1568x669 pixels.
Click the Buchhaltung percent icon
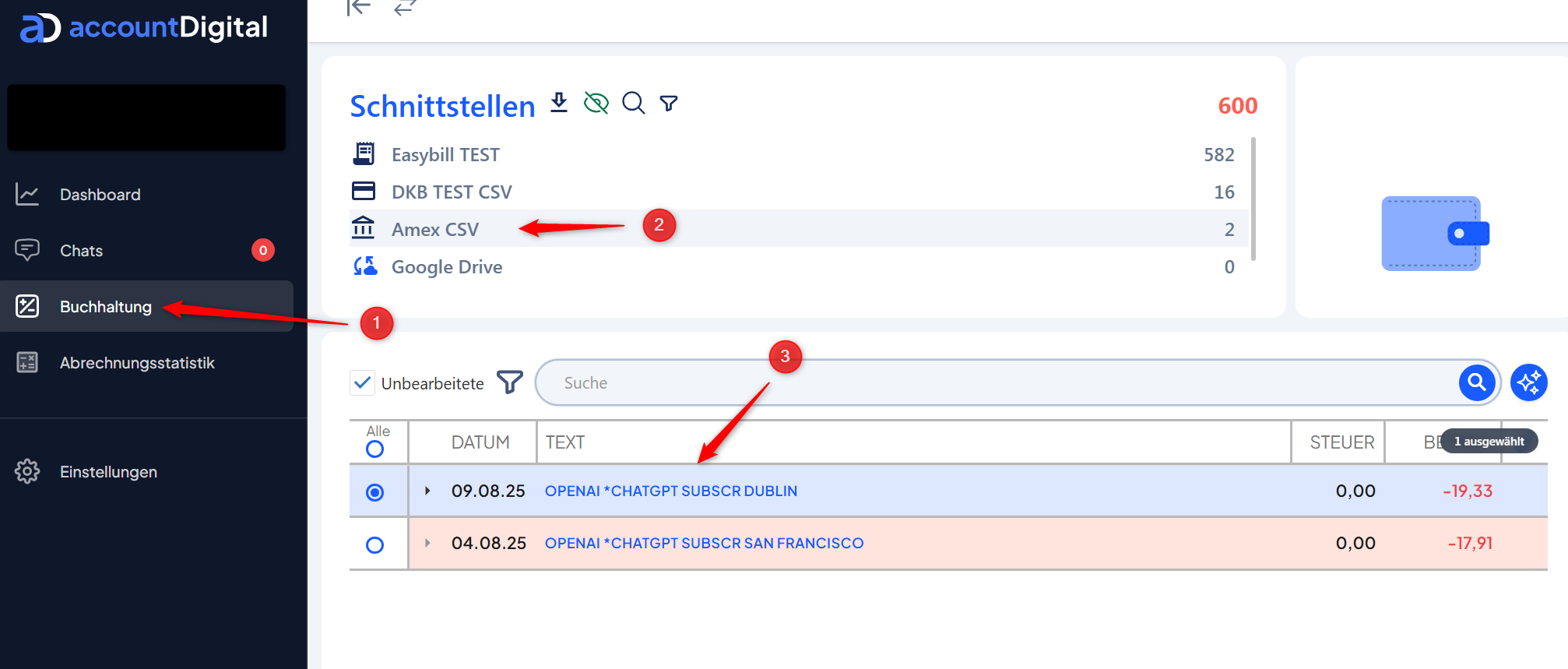point(27,306)
